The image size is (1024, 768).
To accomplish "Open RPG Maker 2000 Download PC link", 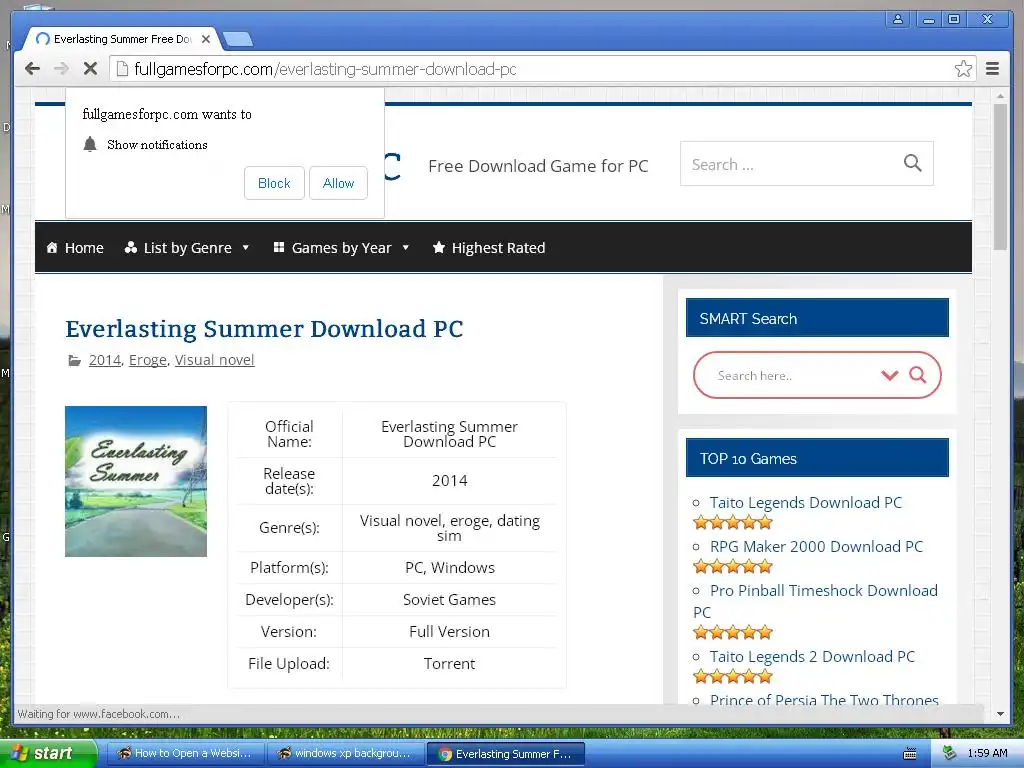I will [x=816, y=546].
